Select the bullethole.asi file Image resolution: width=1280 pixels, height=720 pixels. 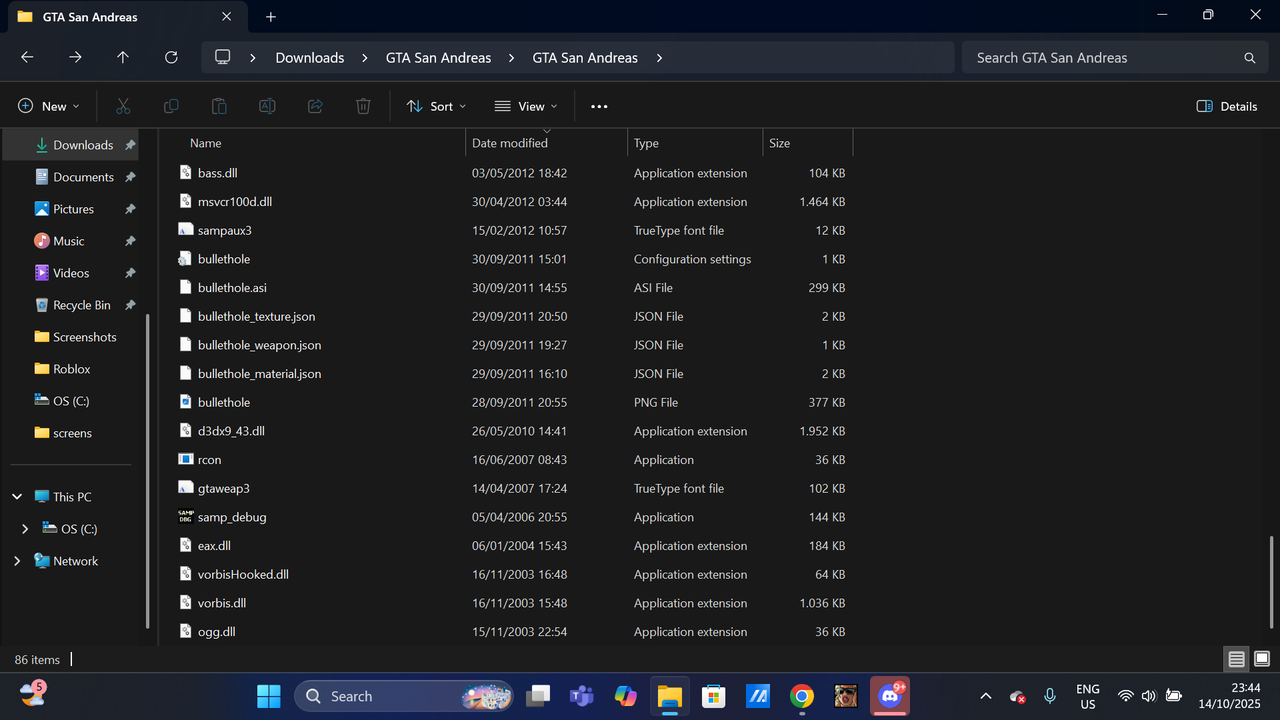232,288
